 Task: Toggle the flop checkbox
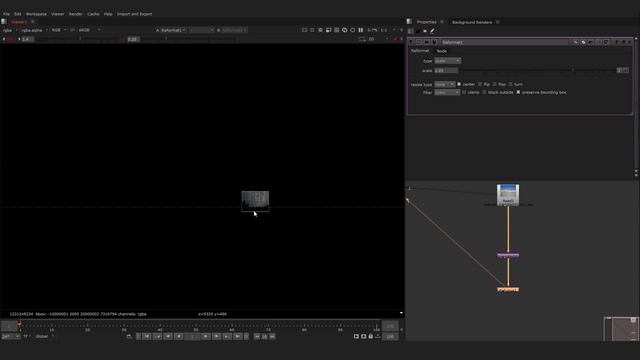pos(495,84)
